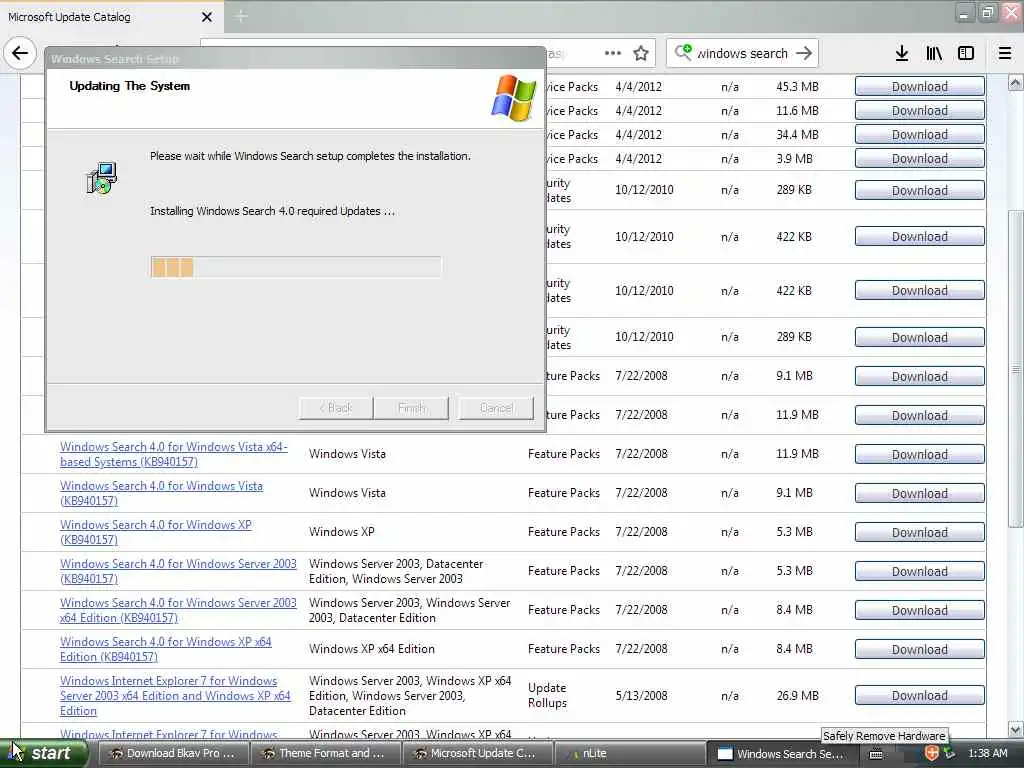Submit the search with the arrow button
The image size is (1024, 768).
pyautogui.click(x=804, y=53)
